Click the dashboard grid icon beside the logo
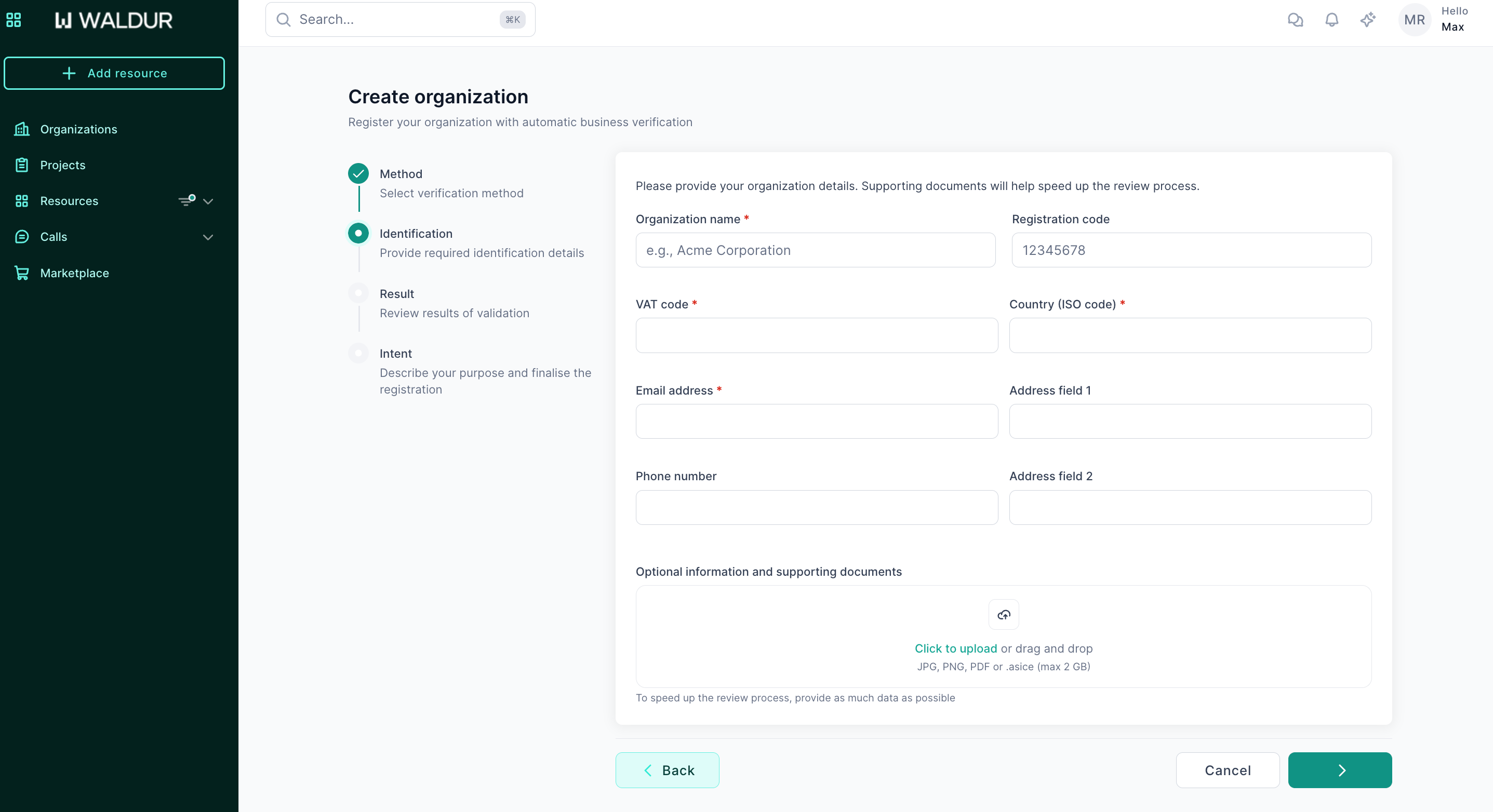This screenshot has height=812, width=1493. [x=14, y=20]
